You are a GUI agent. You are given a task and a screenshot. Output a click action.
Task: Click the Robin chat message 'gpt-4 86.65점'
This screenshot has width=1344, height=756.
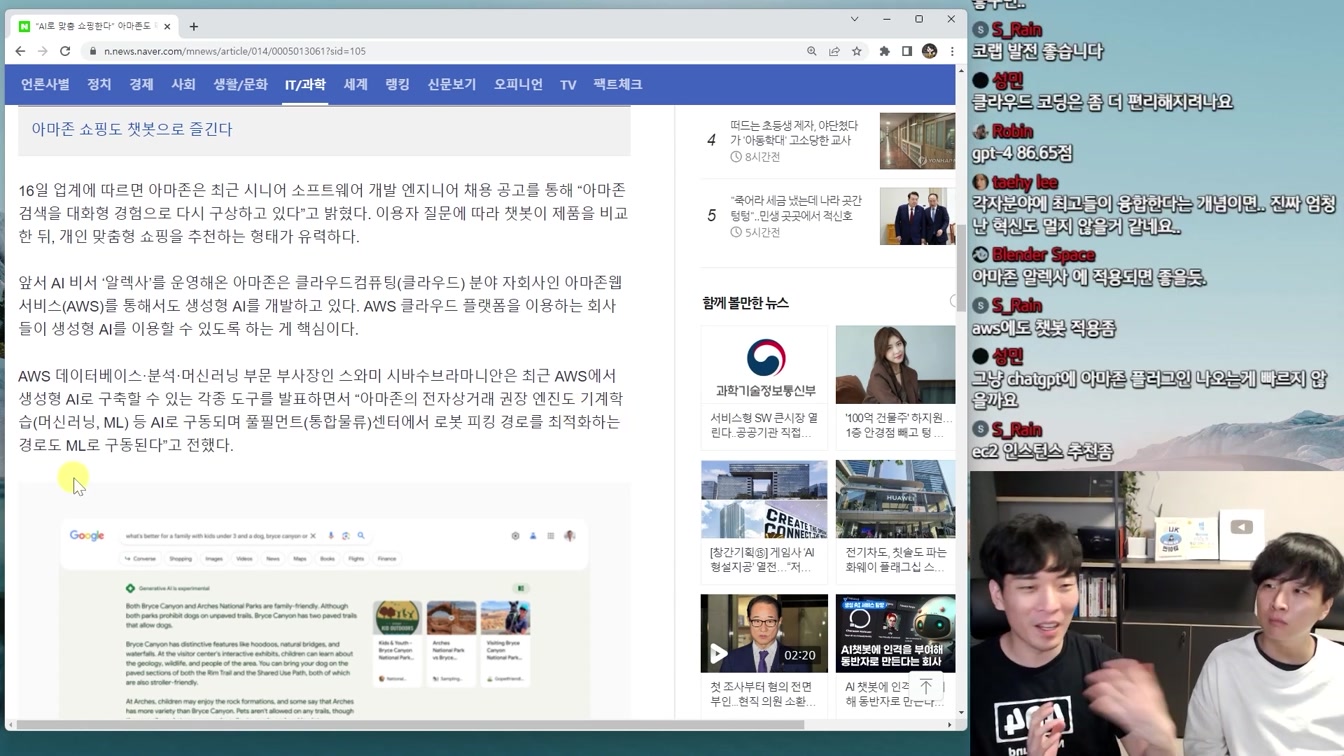point(1022,154)
